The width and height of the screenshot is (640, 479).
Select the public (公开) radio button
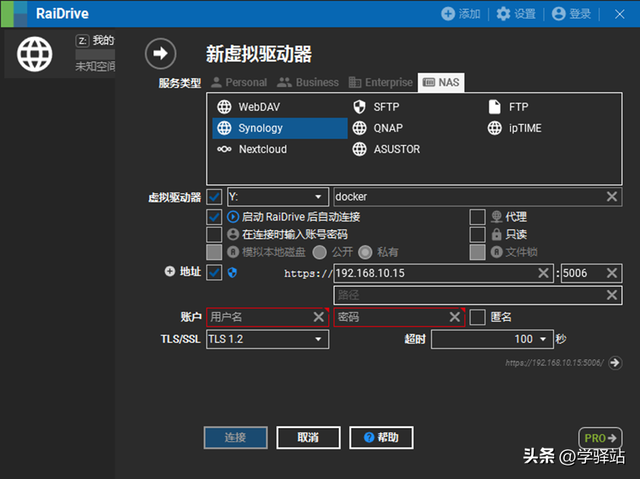[320, 252]
